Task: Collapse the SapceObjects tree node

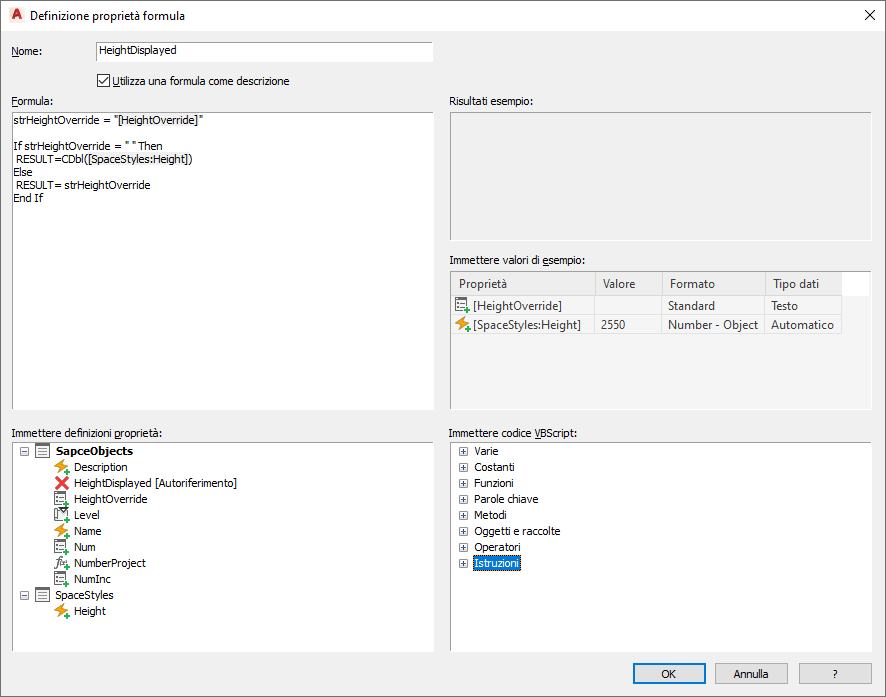Action: [24, 451]
